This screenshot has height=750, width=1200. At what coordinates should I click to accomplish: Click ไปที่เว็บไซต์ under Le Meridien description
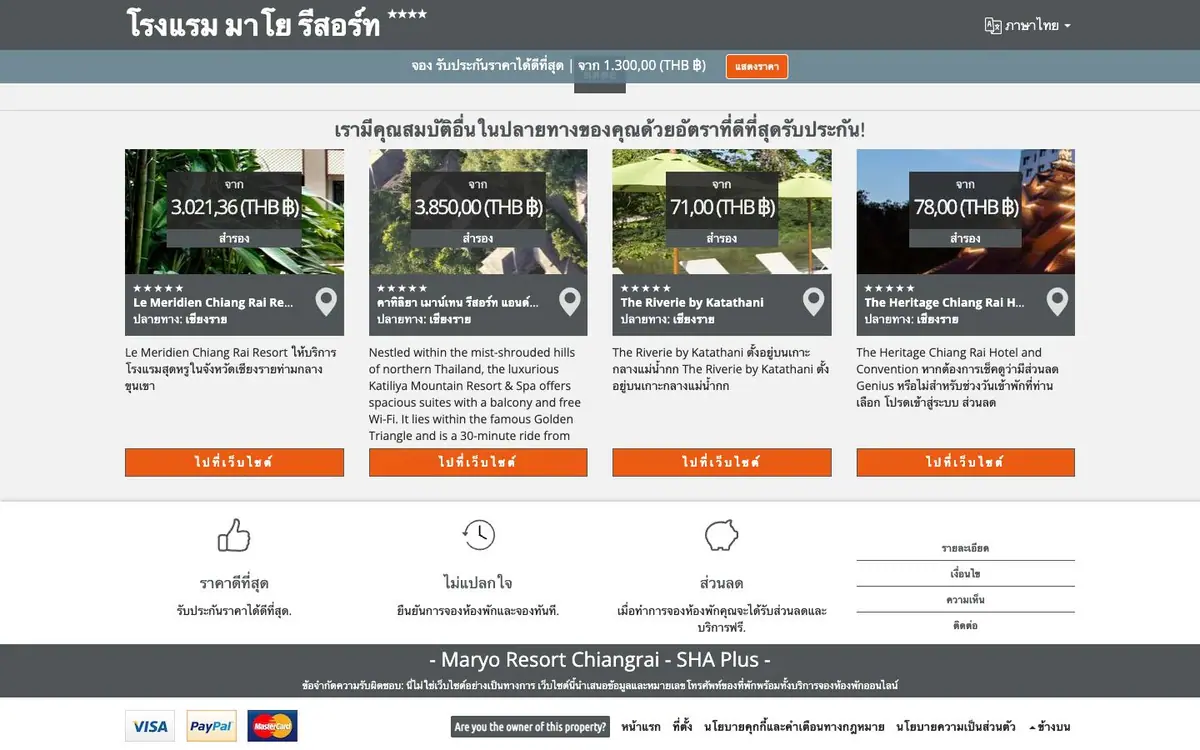(x=234, y=462)
